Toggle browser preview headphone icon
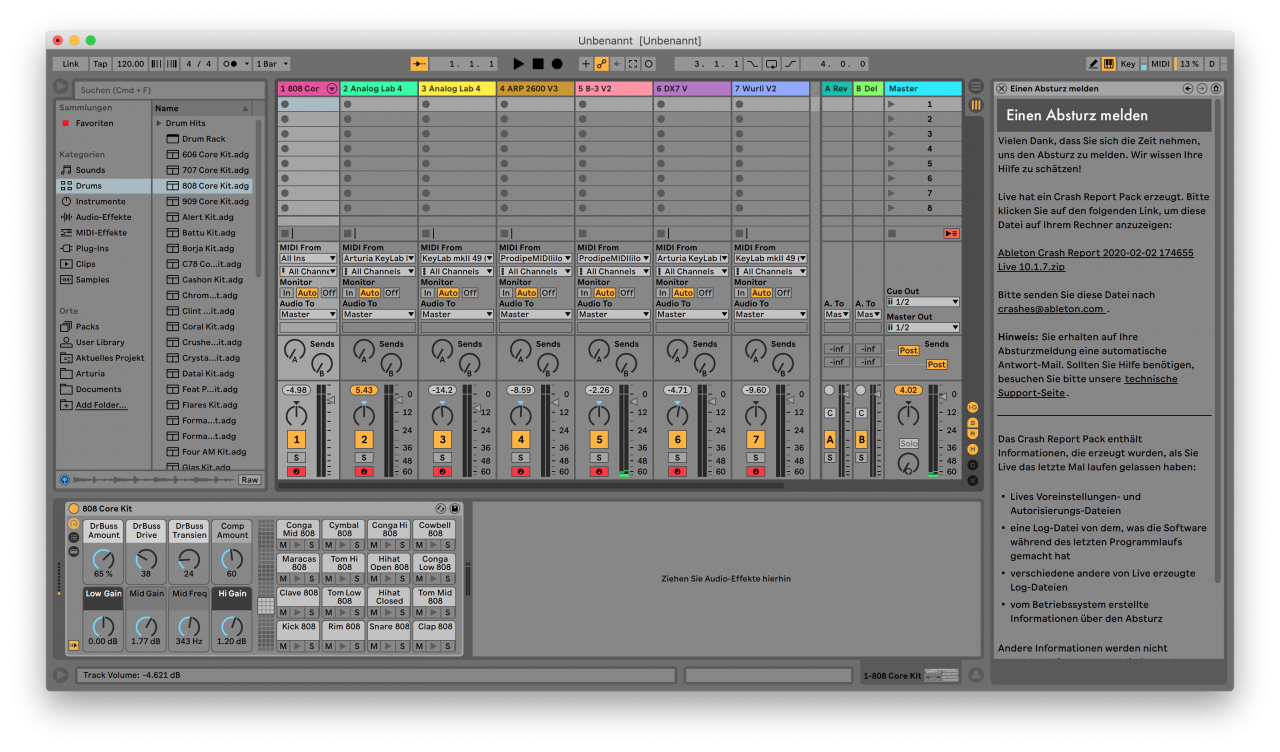Image resolution: width=1280 pixels, height=752 pixels. [x=65, y=480]
